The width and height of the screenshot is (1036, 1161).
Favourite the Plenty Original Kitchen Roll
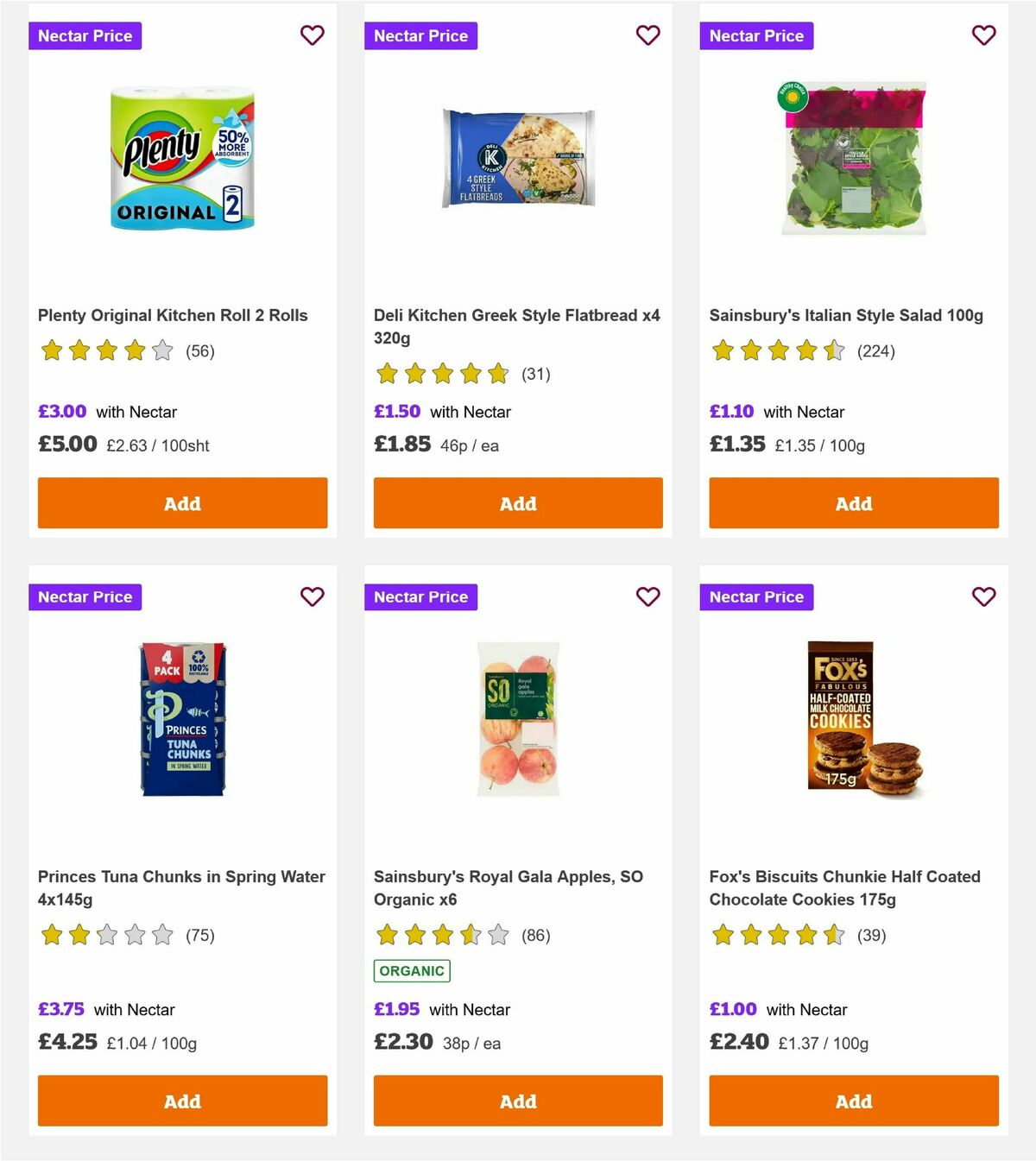312,35
